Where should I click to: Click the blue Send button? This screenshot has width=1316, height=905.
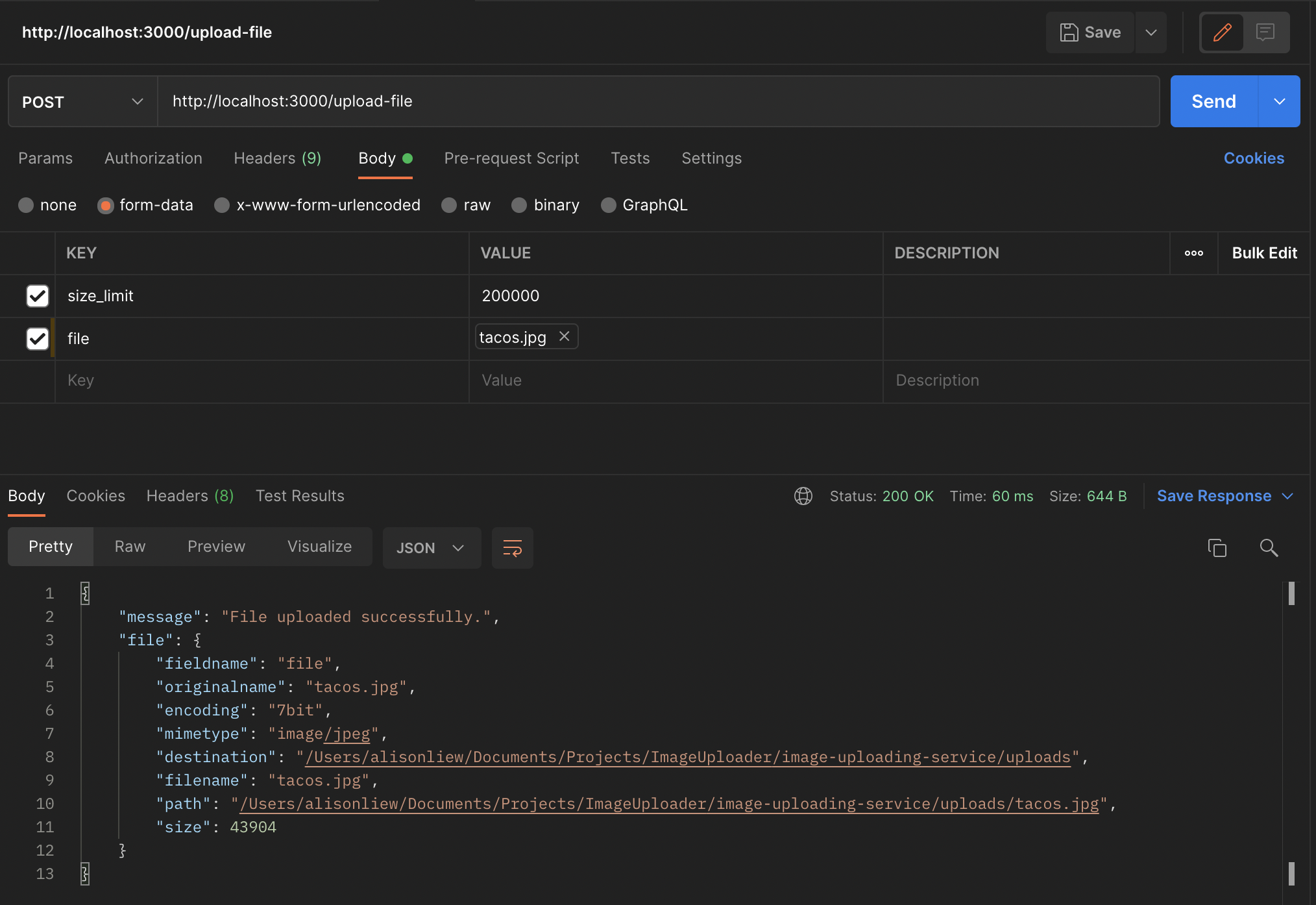click(x=1213, y=101)
